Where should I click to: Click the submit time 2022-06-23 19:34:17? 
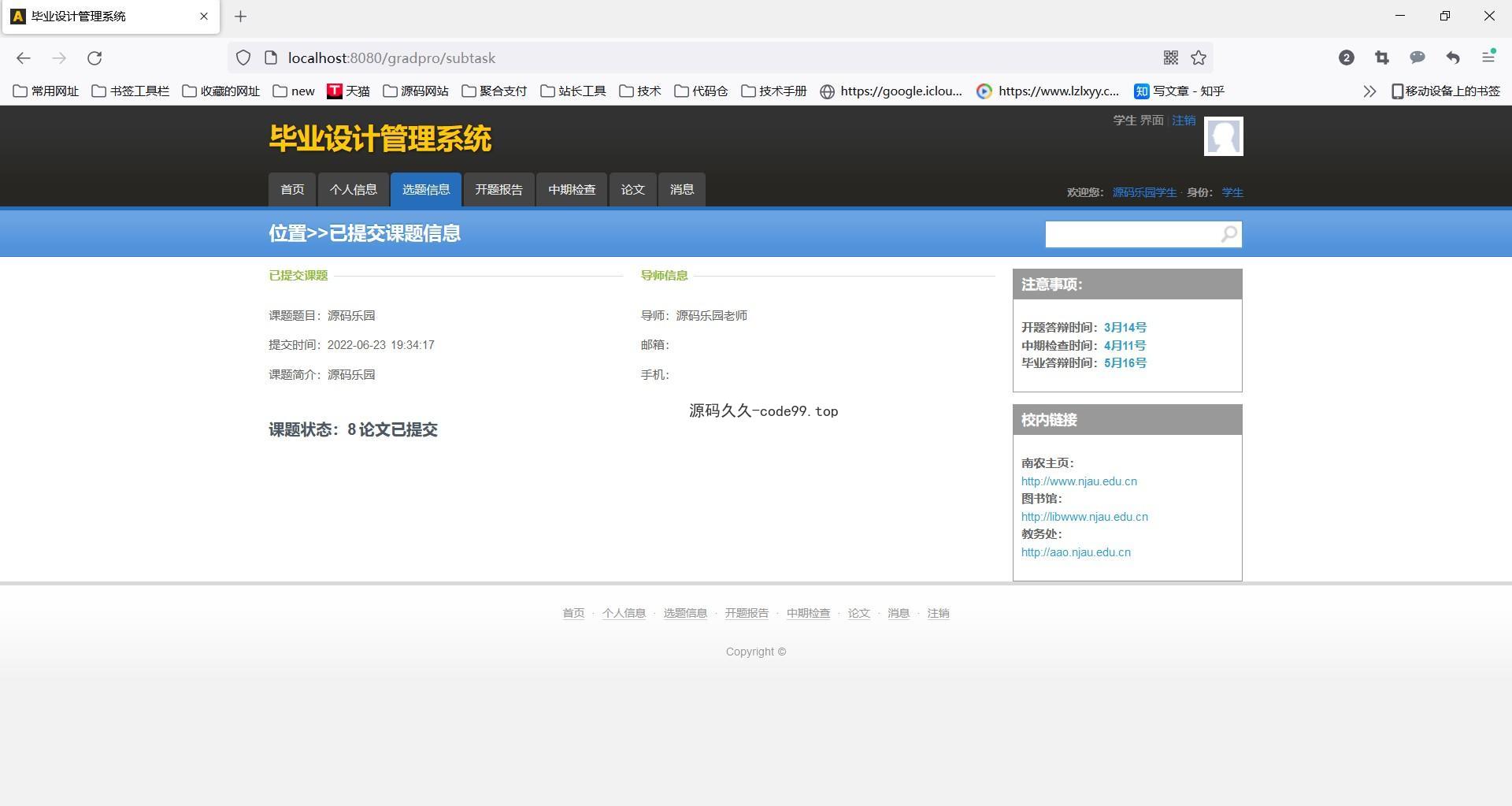(380, 345)
